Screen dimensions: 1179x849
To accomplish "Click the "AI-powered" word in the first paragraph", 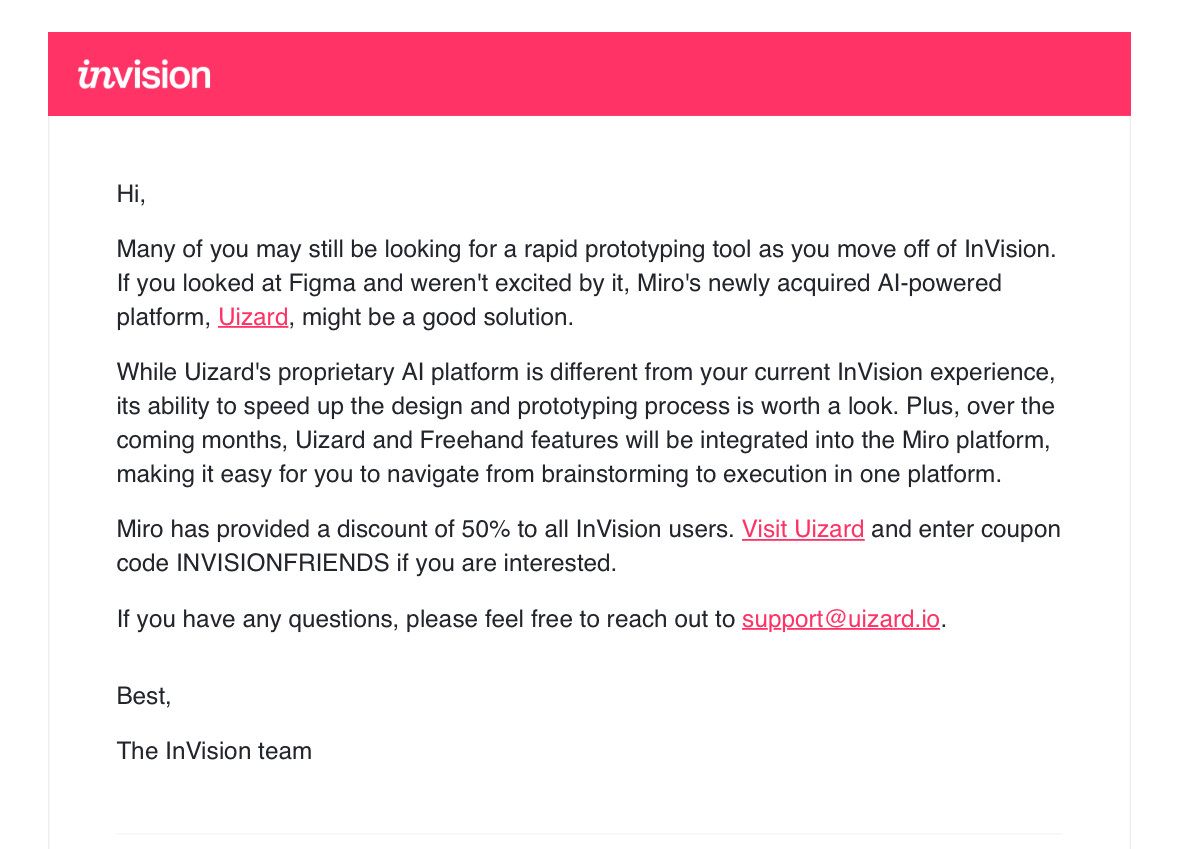I will click(939, 284).
